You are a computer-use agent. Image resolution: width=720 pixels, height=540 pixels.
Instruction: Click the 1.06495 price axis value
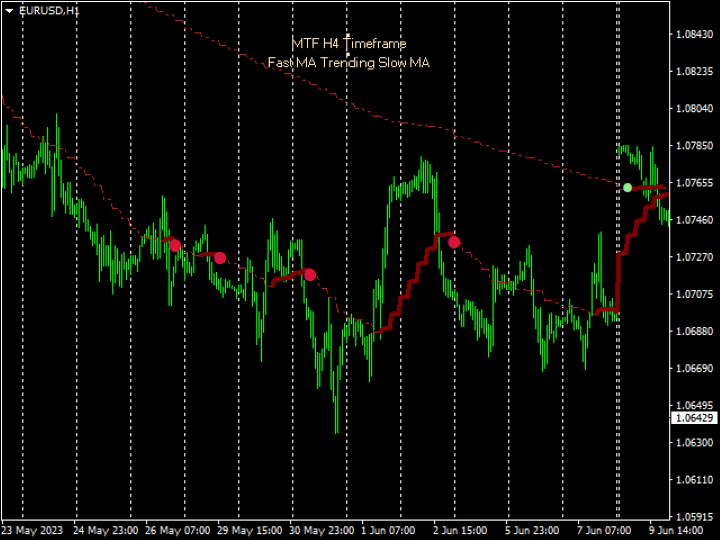695,406
